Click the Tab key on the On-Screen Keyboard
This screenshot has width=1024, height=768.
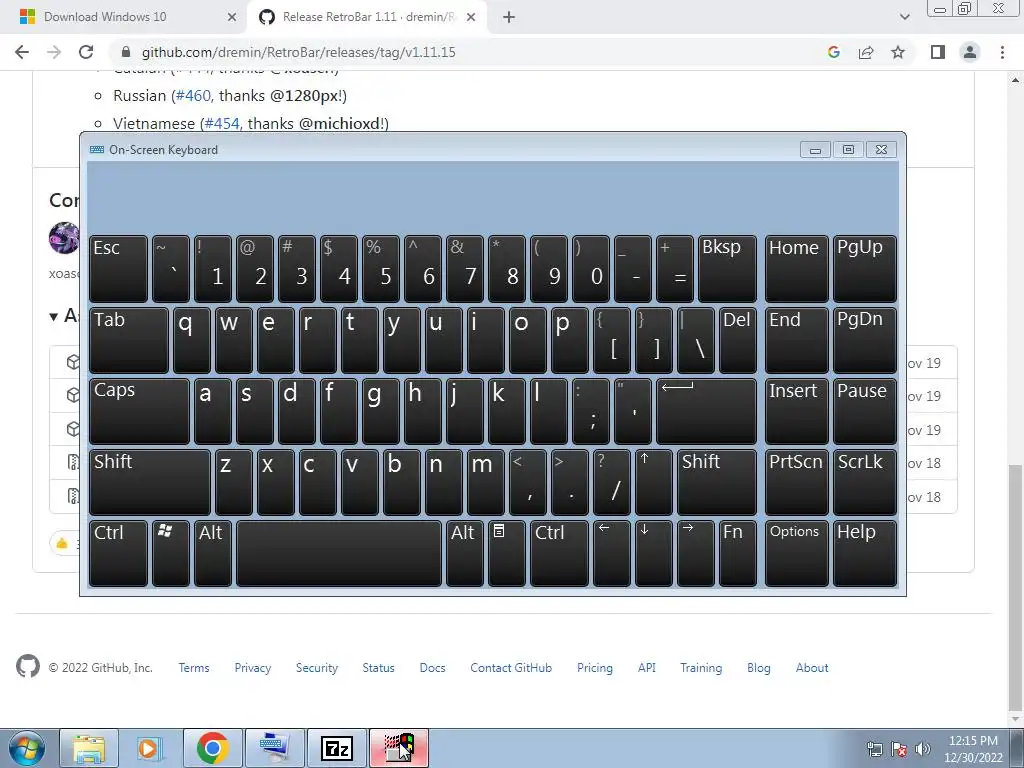[x=129, y=340]
